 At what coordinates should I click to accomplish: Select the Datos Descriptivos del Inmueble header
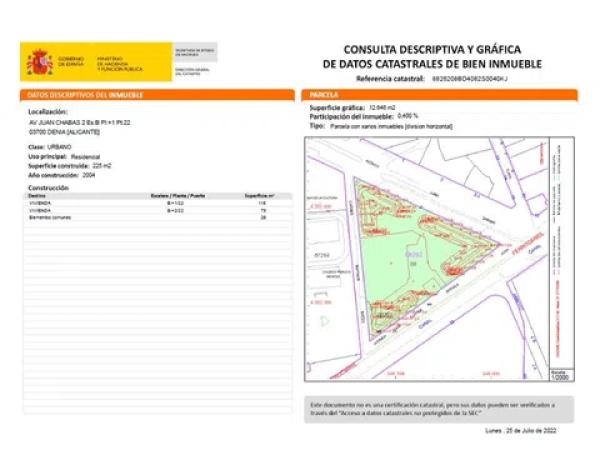click(x=85, y=94)
